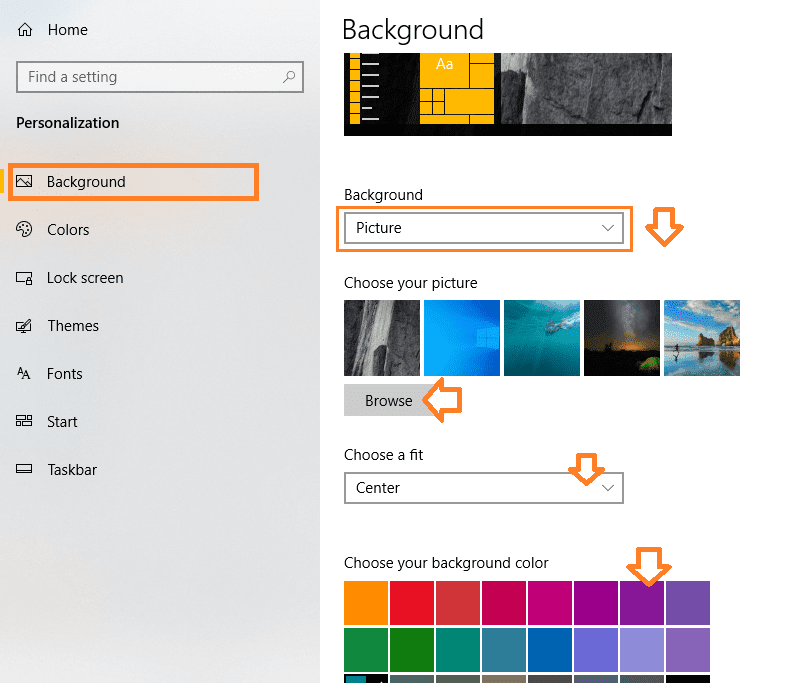Expand the Choose a fit dropdown

tap(484, 488)
